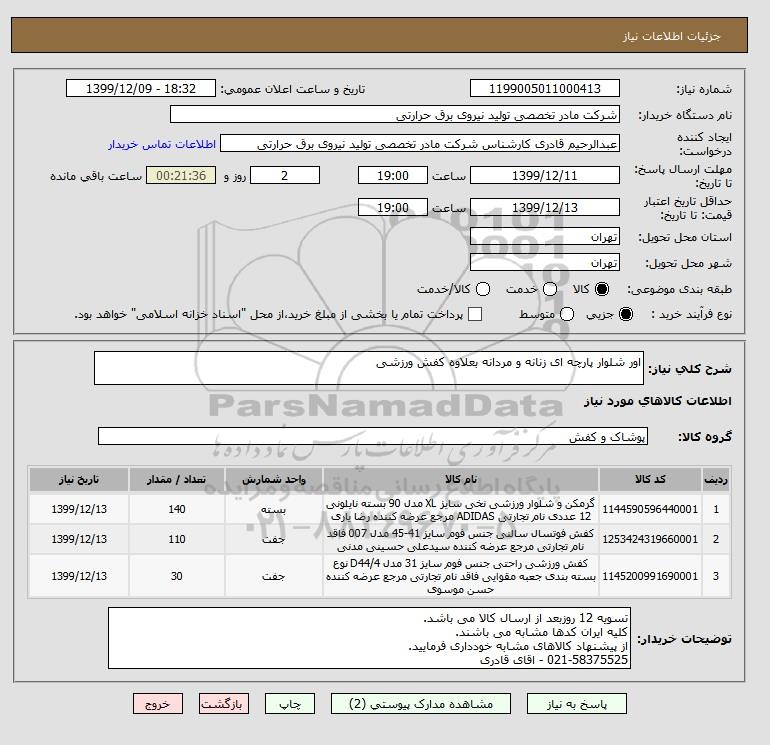Viewport: 770px width, 745px height.
Task: Click the شماره نیاز field 1199005011000413
Action: [545, 88]
